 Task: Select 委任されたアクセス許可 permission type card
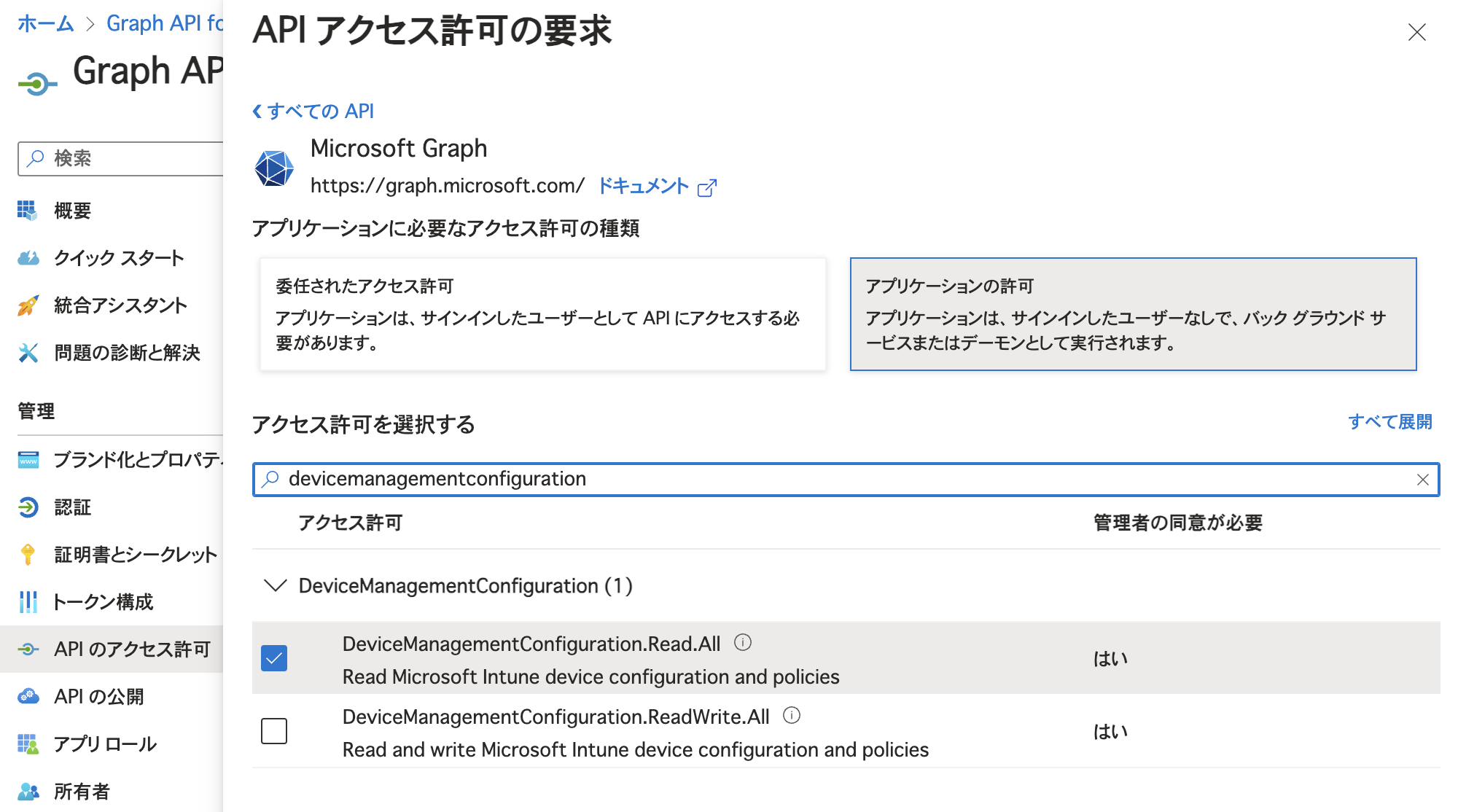click(542, 314)
